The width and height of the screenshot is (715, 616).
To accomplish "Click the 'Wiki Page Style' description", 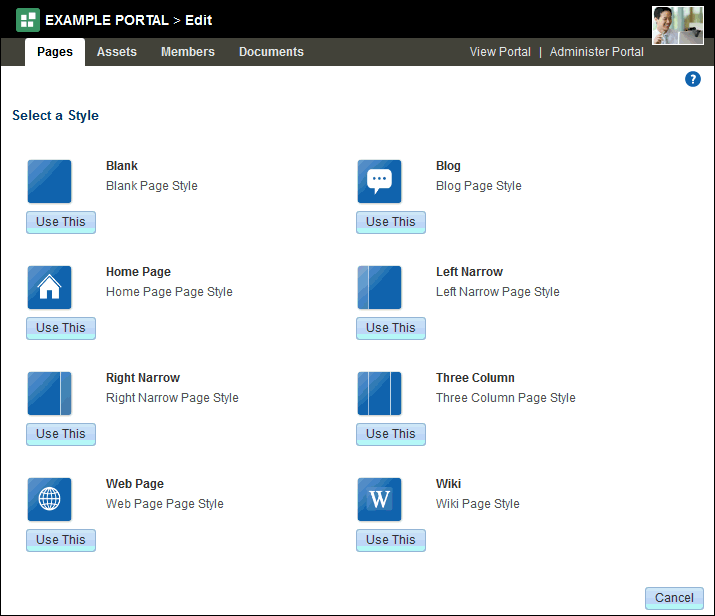I will point(477,504).
